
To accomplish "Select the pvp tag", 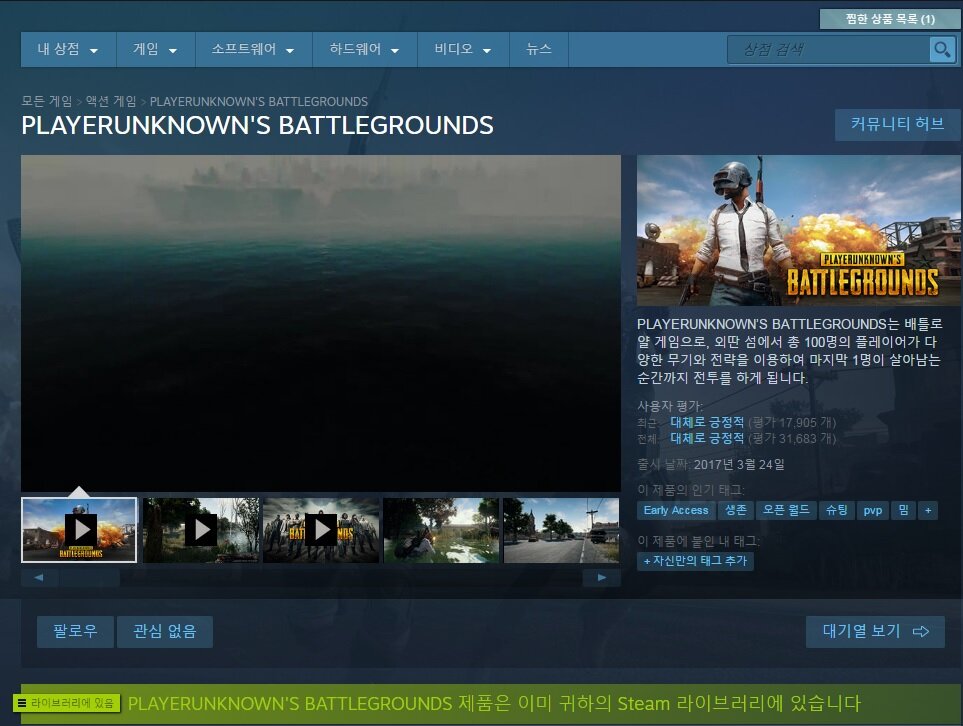I will (x=873, y=510).
